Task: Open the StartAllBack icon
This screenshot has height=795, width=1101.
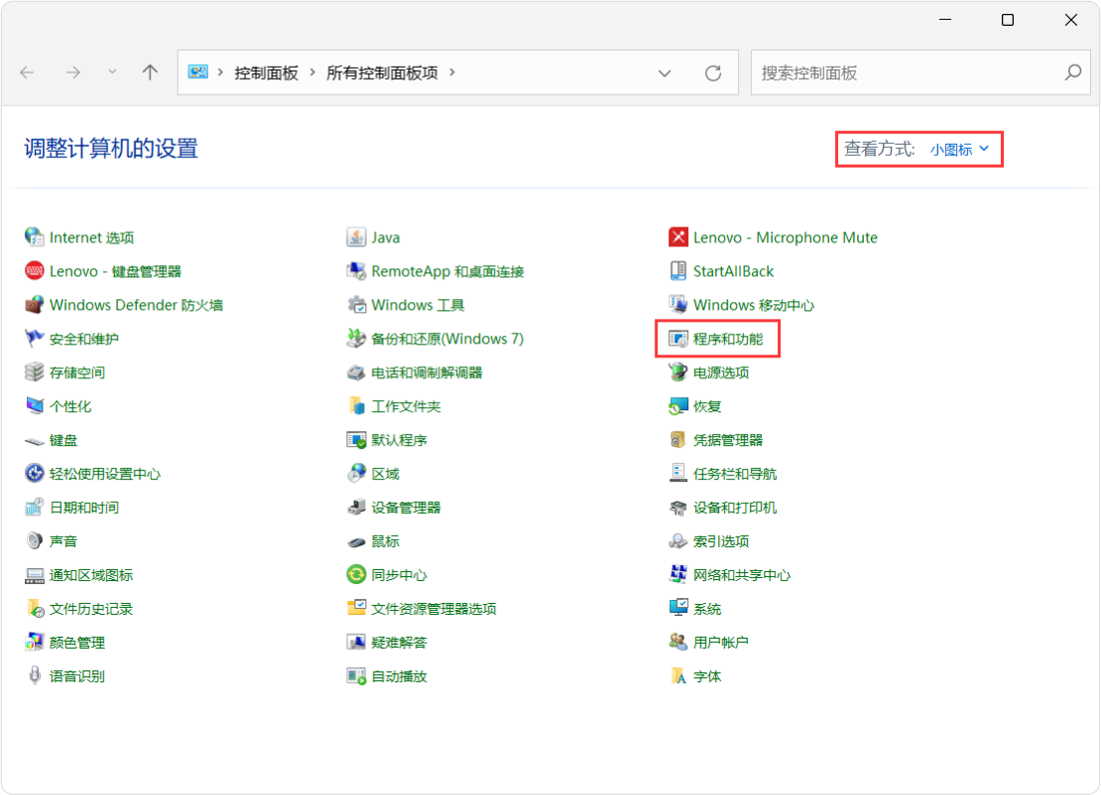Action: [678, 271]
